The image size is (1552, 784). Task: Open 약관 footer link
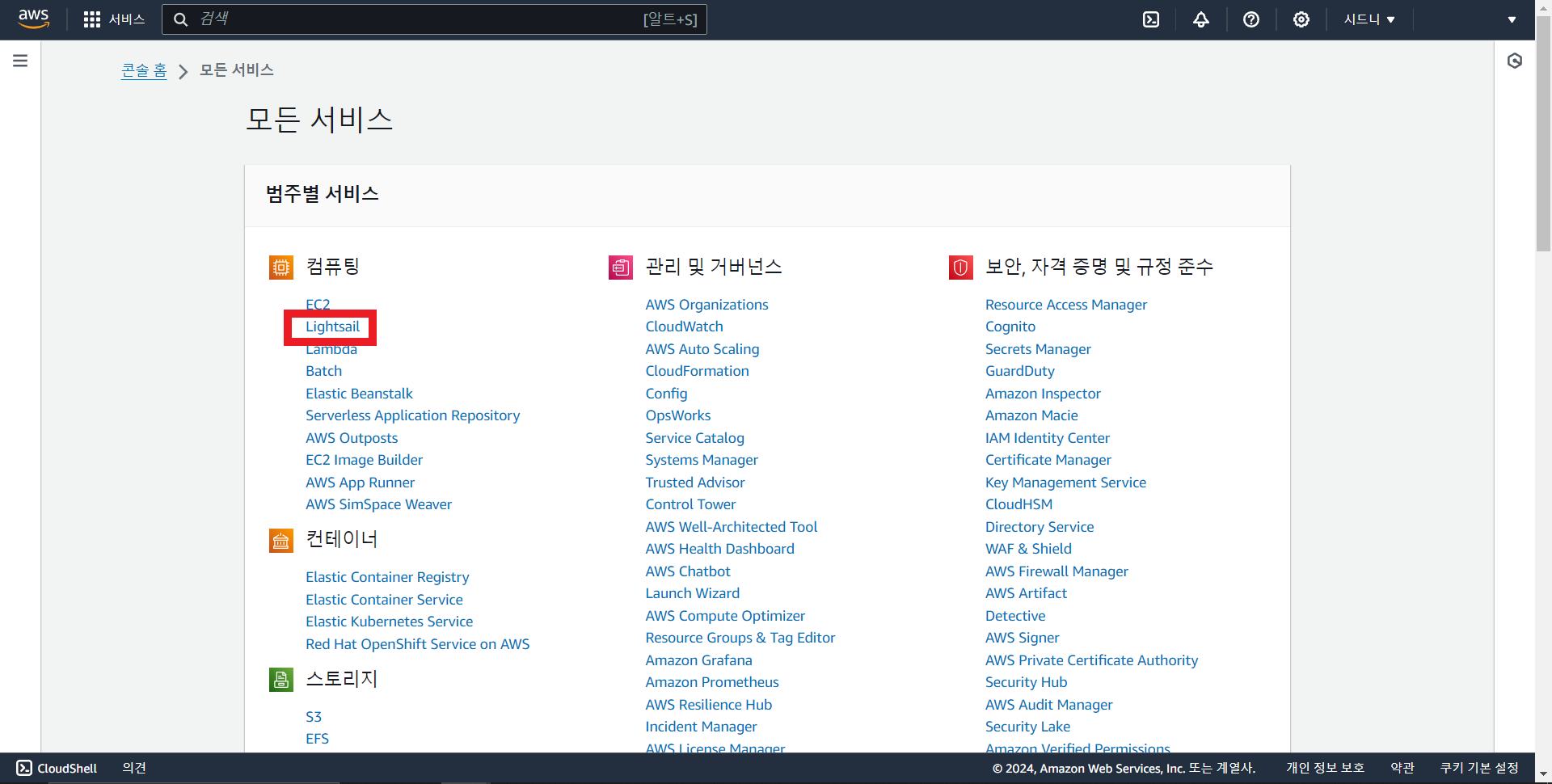tap(1402, 768)
